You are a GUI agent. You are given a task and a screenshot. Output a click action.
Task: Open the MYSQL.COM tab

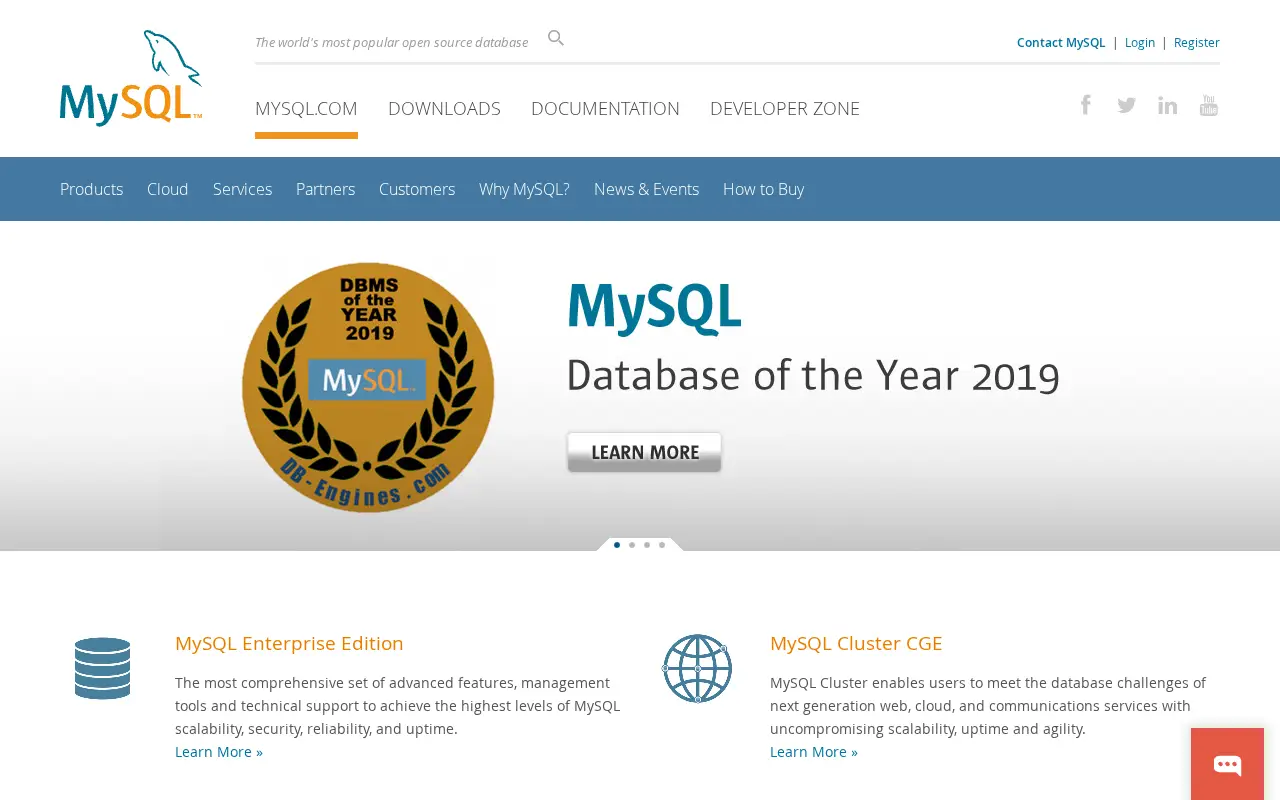[306, 109]
